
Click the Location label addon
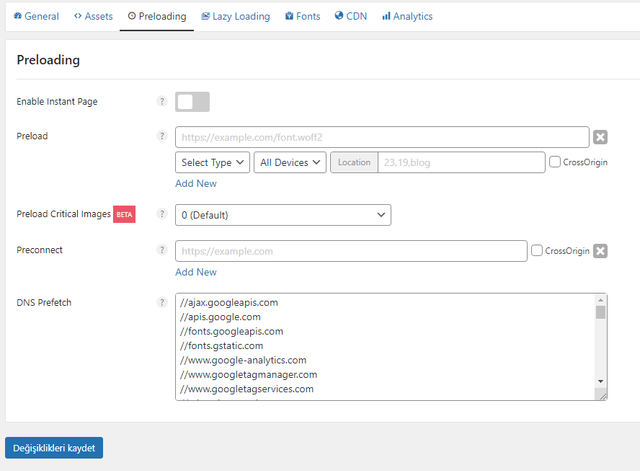(354, 162)
